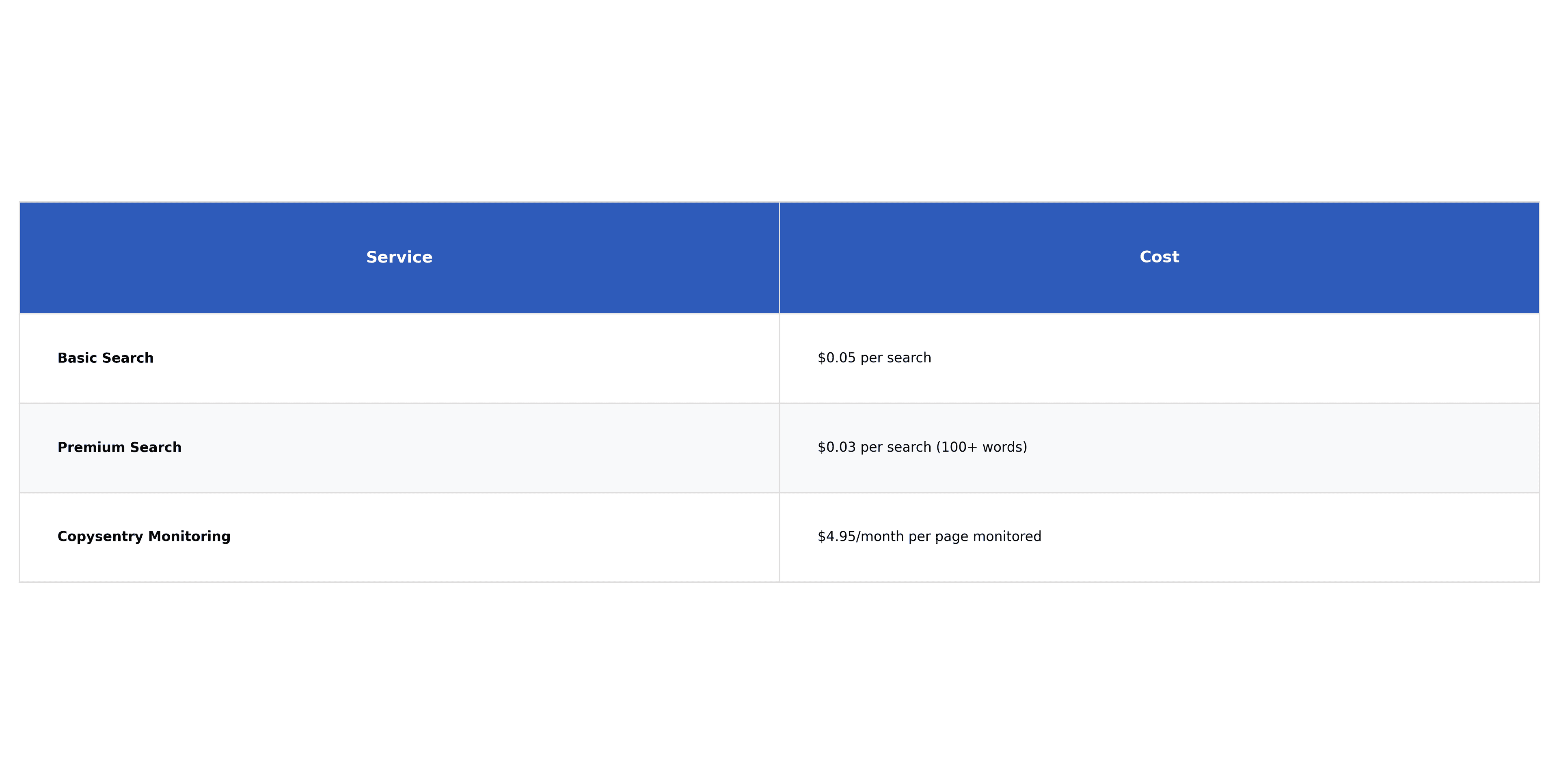The width and height of the screenshot is (1559, 784).
Task: Click the $0.03 amount in Premium row
Action: pyautogui.click(x=836, y=447)
